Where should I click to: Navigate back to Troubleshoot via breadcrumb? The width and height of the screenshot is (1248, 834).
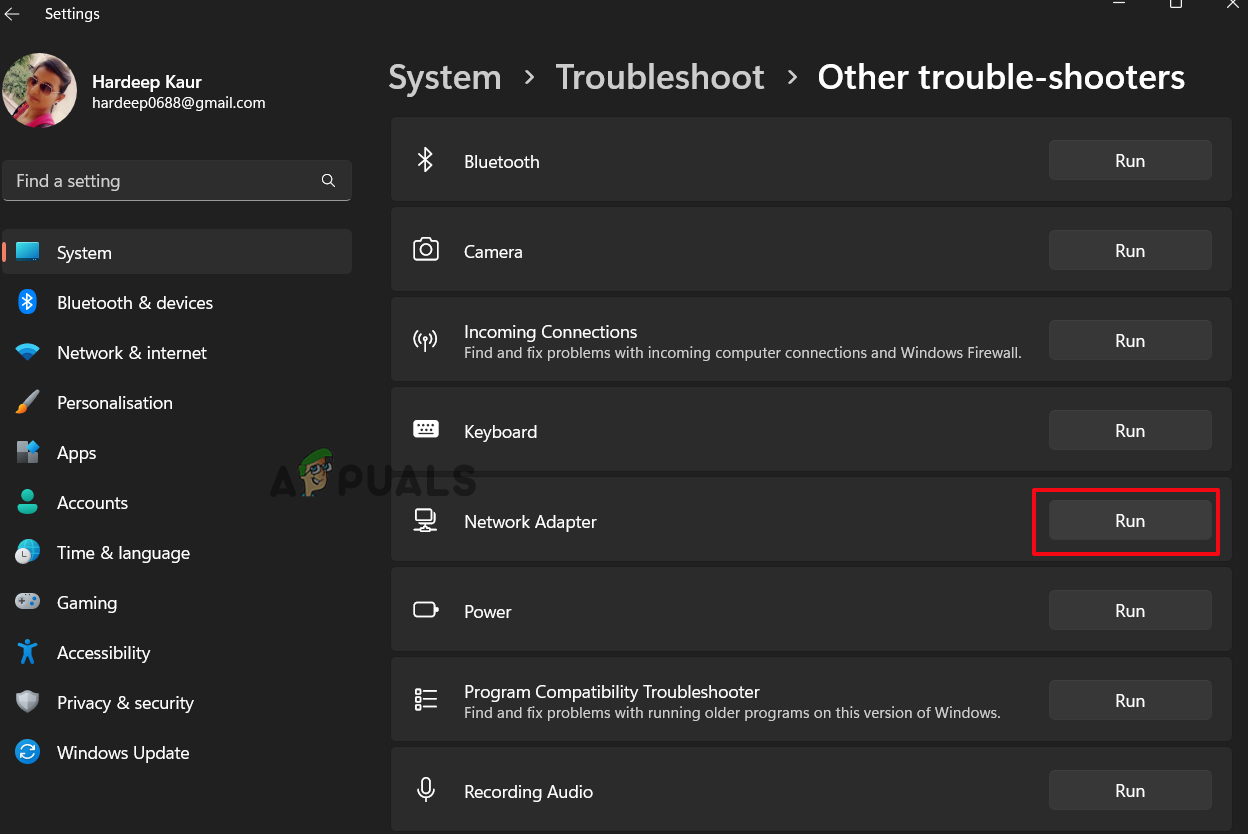(660, 76)
